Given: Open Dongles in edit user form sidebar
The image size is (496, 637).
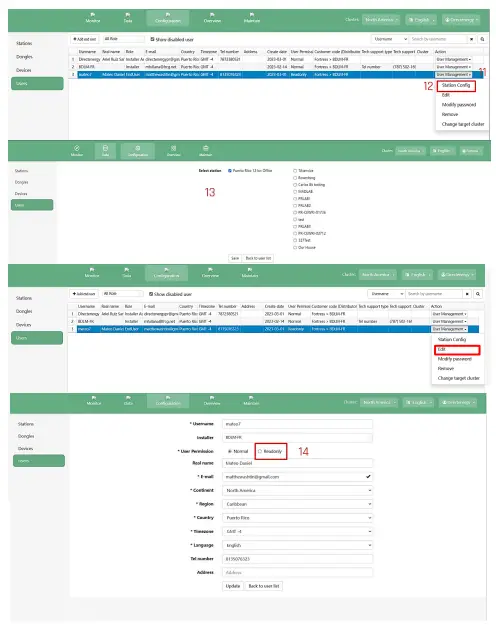Looking at the screenshot, I should tap(26, 436).
